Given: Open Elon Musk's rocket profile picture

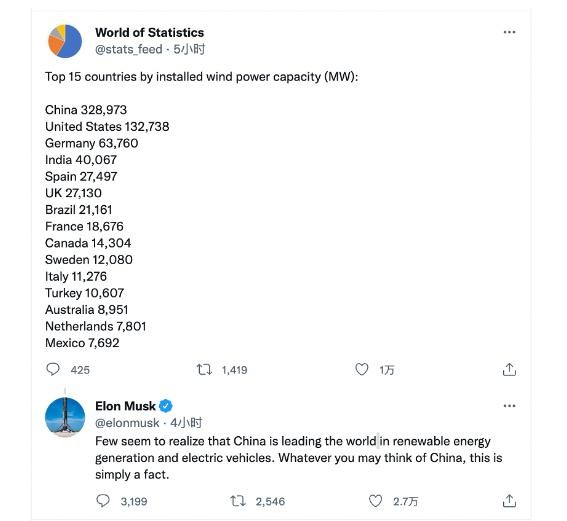Looking at the screenshot, I should pos(65,417).
